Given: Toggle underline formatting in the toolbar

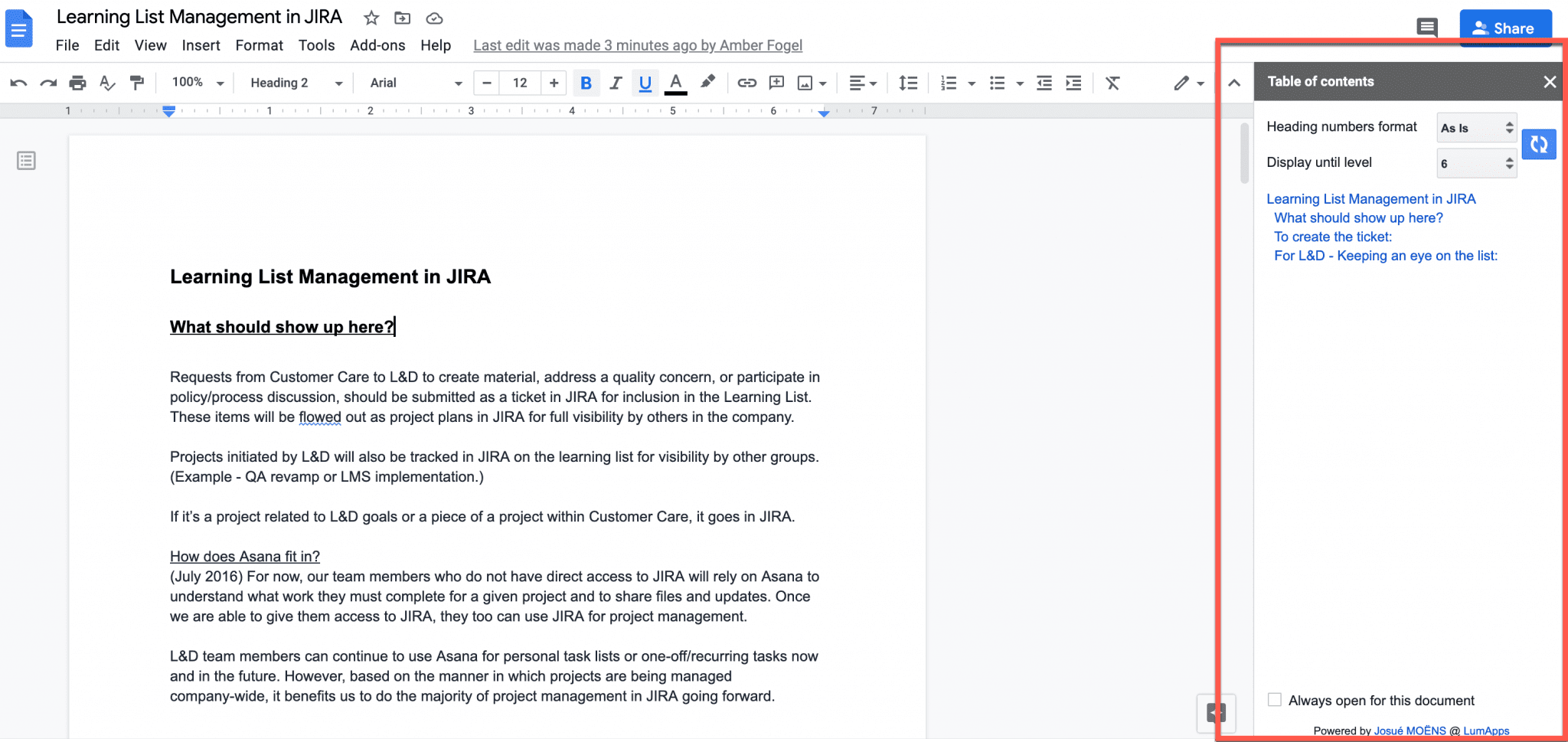Looking at the screenshot, I should coord(645,83).
